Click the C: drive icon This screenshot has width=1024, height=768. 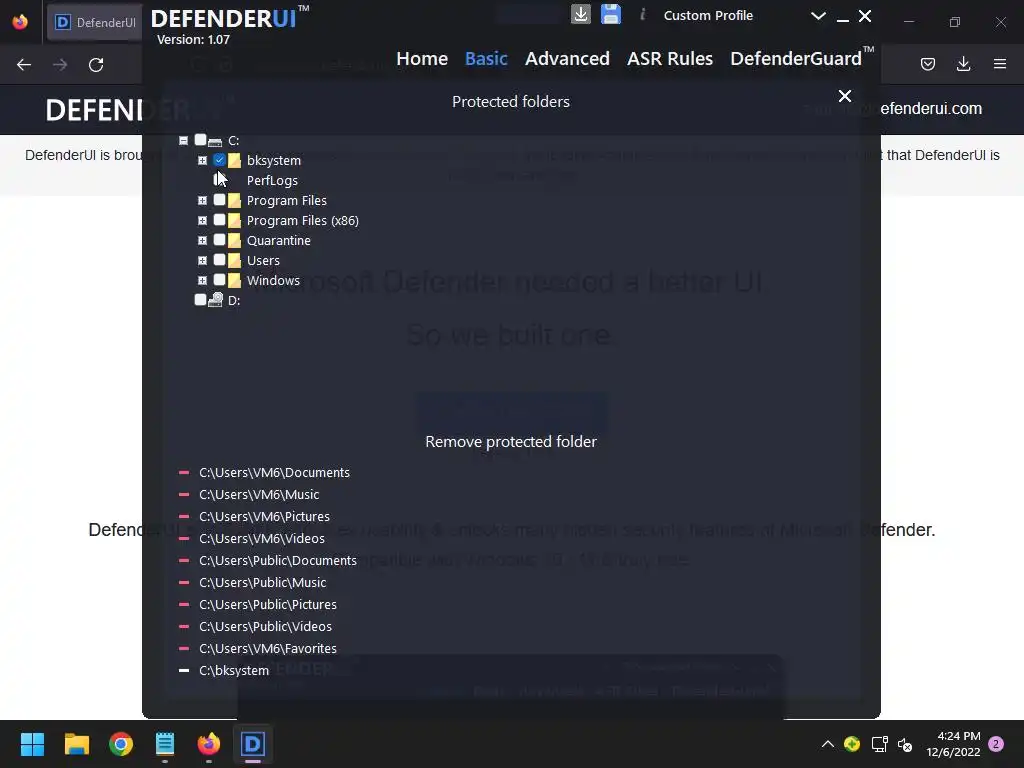point(215,141)
